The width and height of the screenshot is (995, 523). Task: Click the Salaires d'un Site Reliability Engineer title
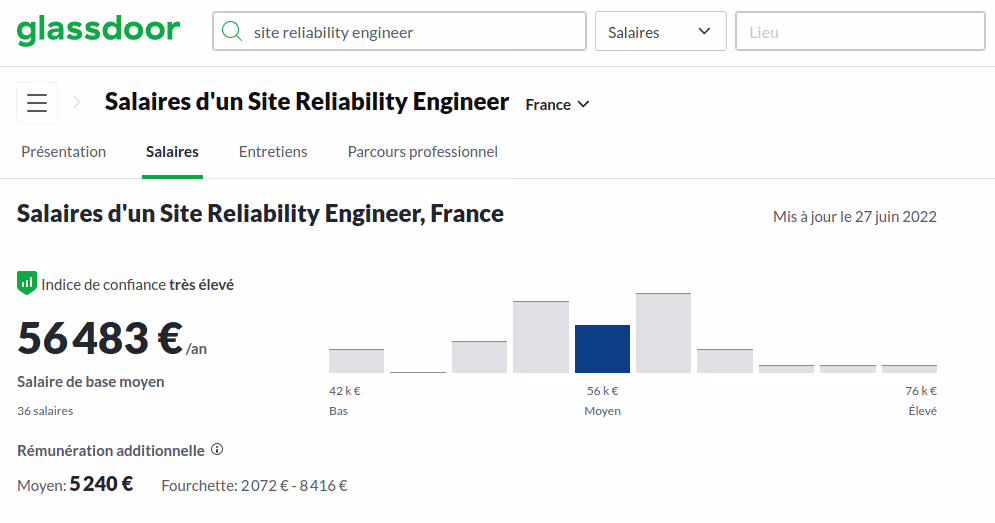pos(307,102)
